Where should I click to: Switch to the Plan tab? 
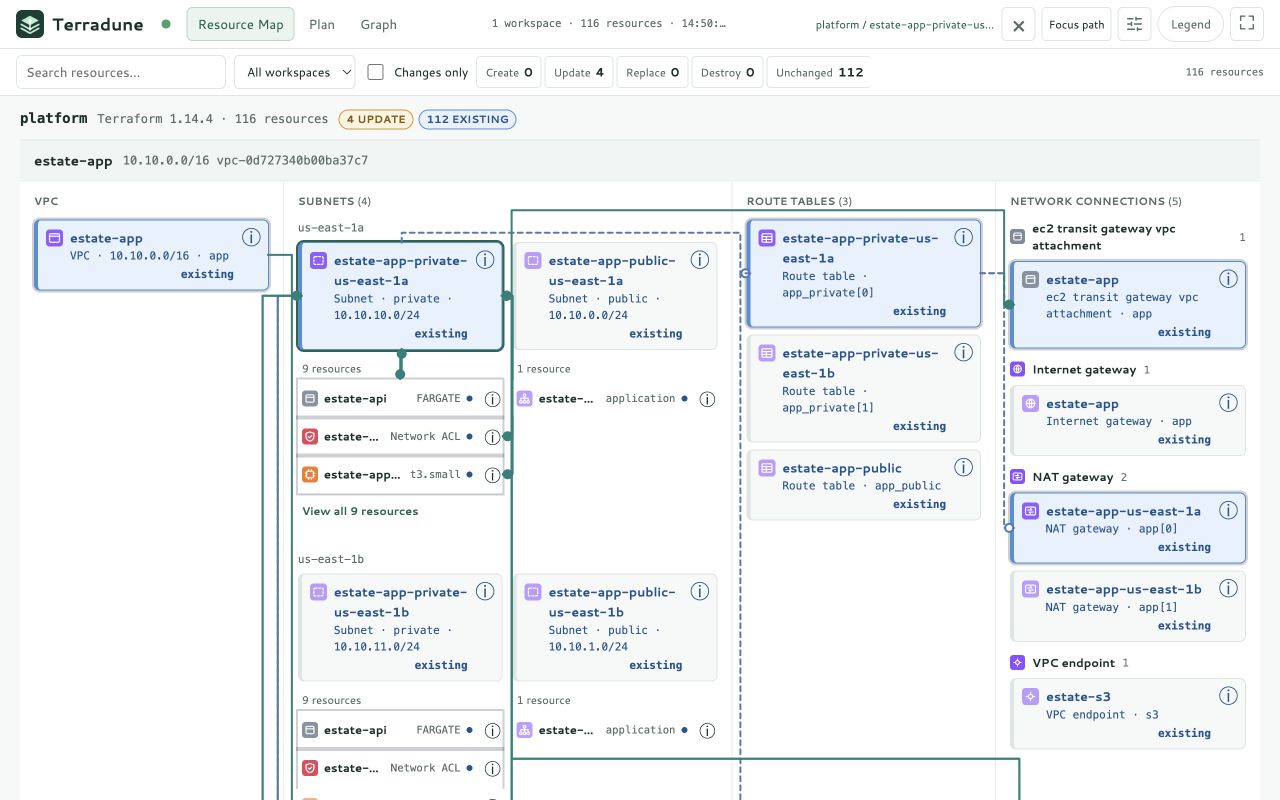(322, 24)
